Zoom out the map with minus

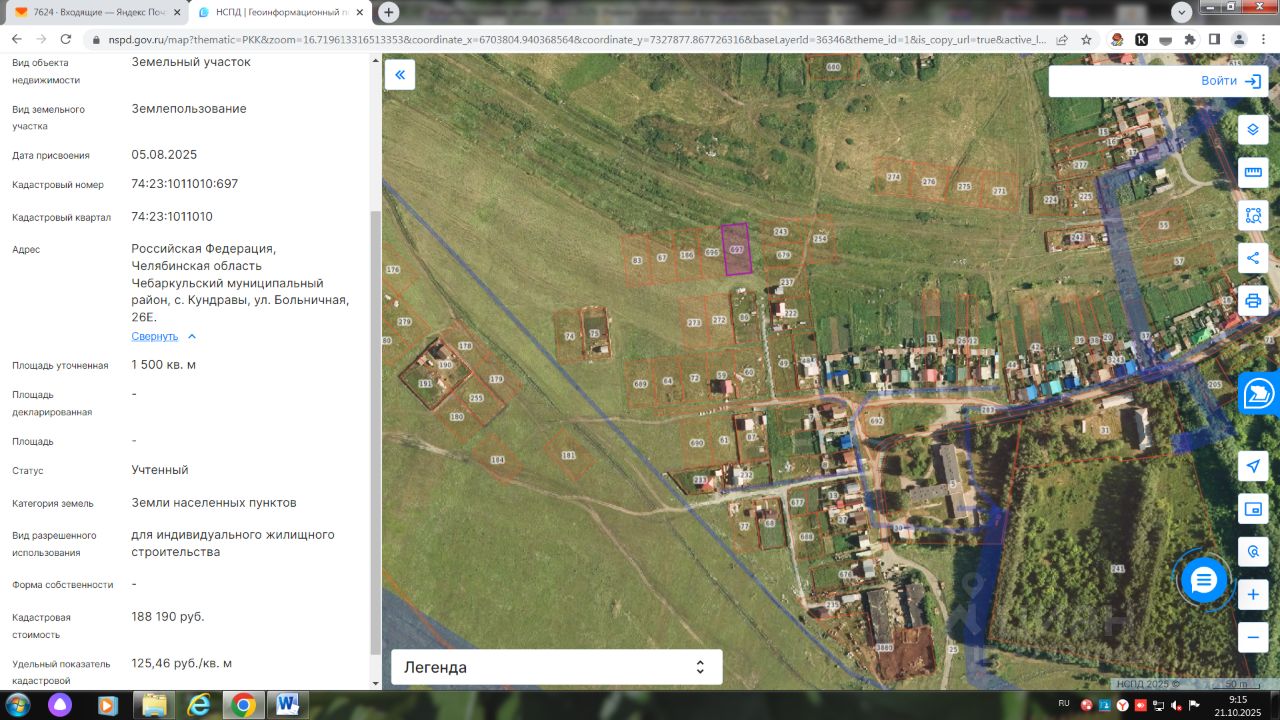click(x=1253, y=637)
